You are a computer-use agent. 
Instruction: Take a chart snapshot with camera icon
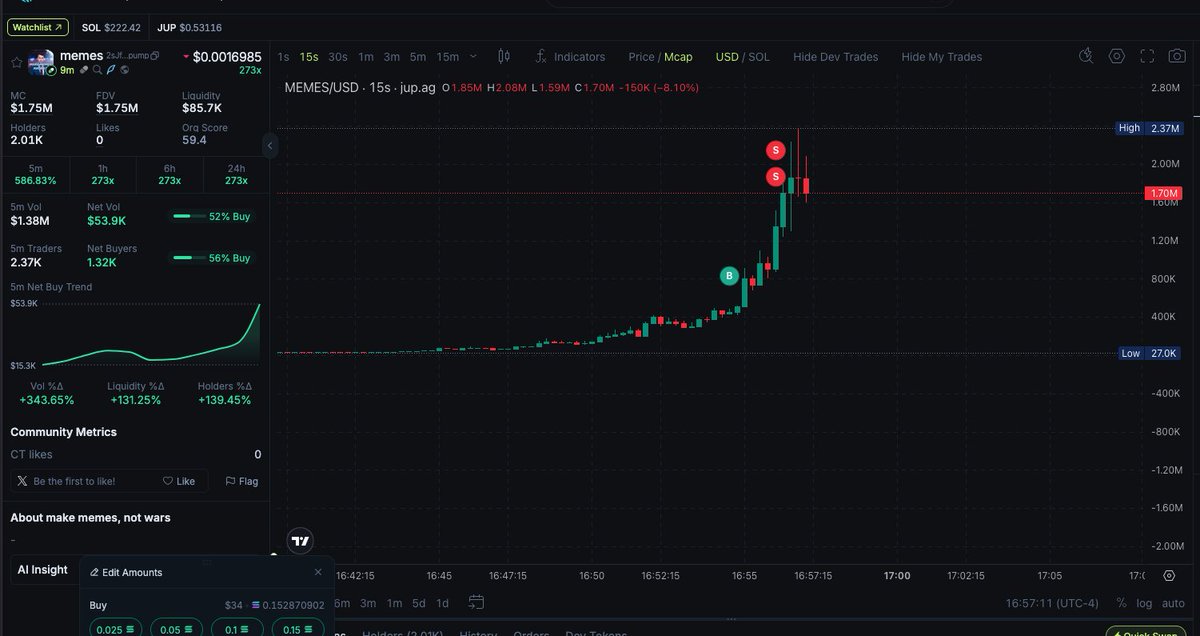coord(1176,57)
